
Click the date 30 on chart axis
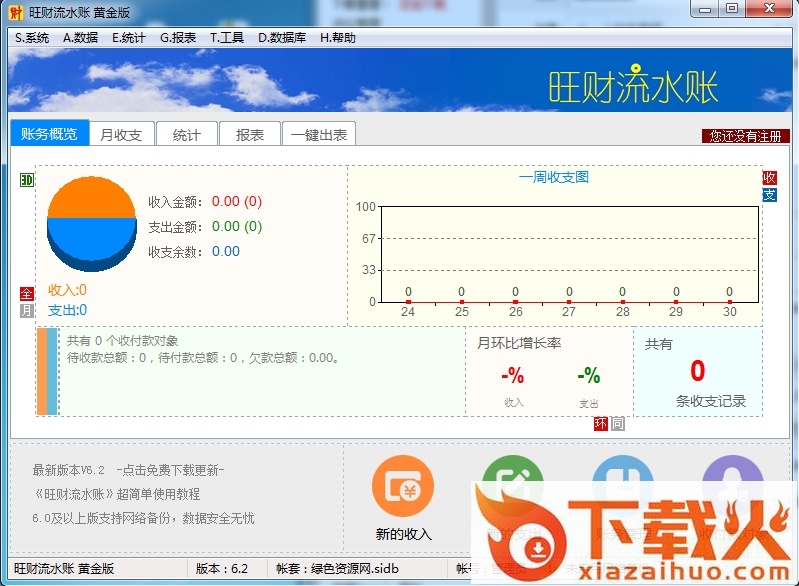[x=730, y=312]
